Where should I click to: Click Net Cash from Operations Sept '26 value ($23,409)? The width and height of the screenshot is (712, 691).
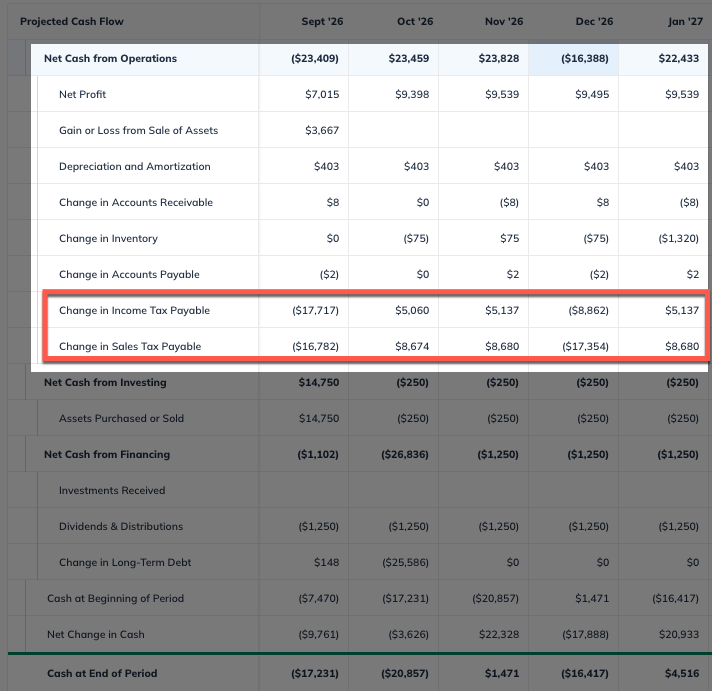click(315, 59)
